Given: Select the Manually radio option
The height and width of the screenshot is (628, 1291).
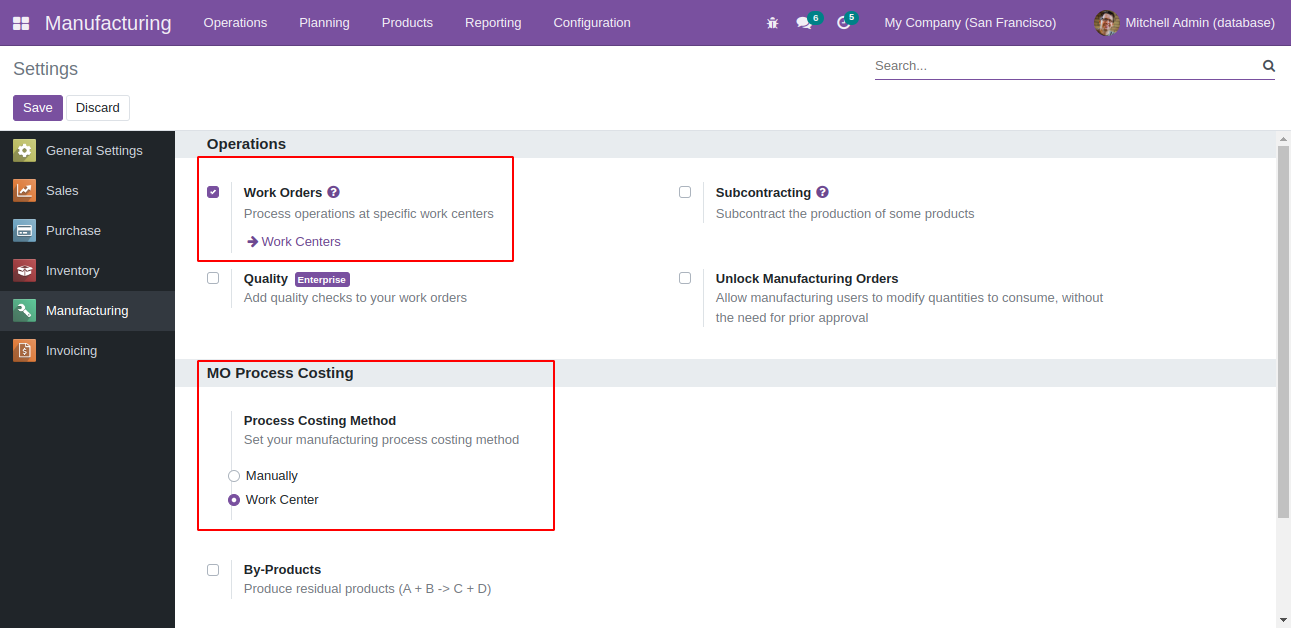Looking at the screenshot, I should 234,476.
